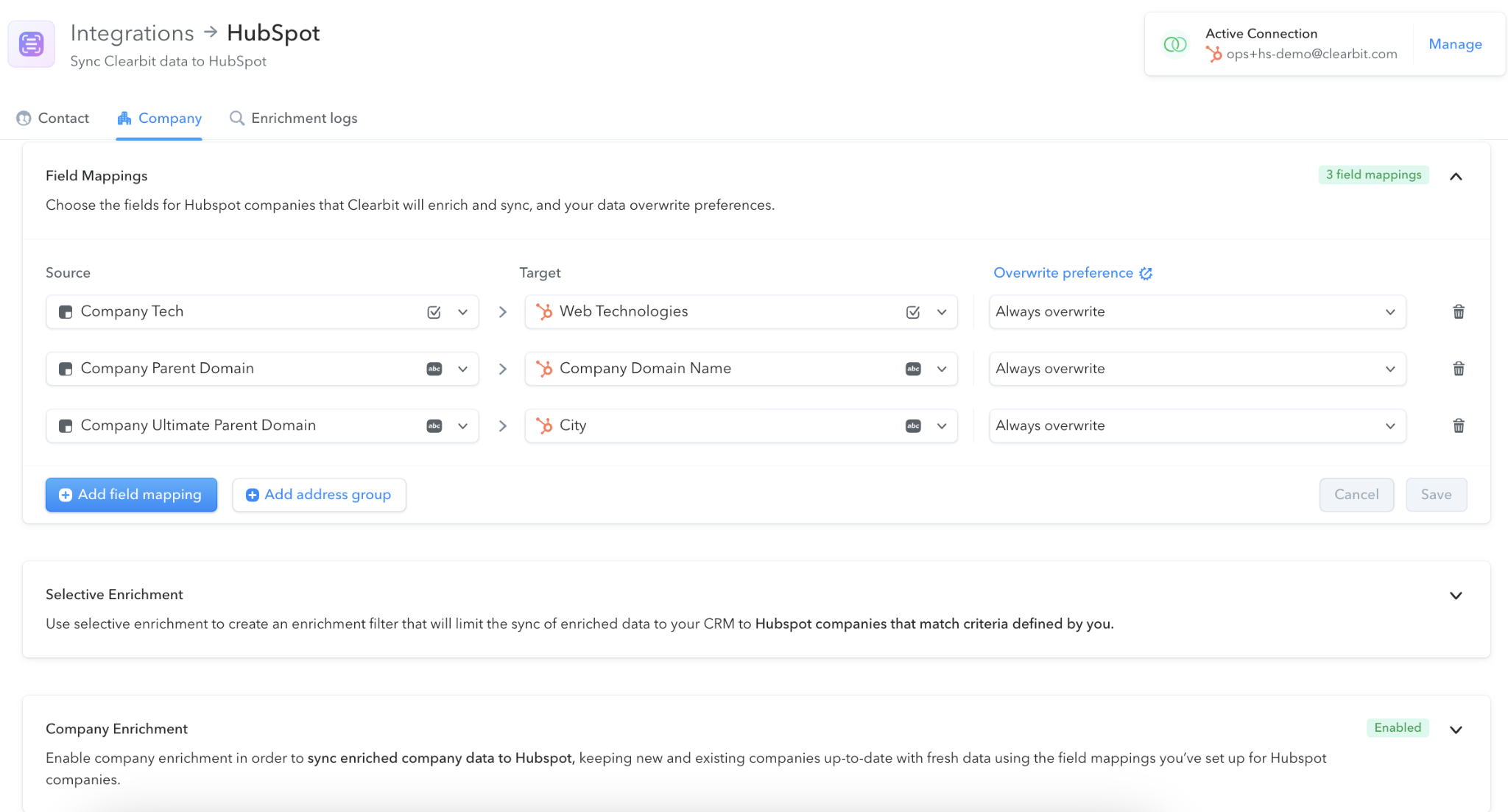This screenshot has height=812, width=1508.
Task: Click the edit icon beside Overwrite preference
Action: pos(1146,273)
